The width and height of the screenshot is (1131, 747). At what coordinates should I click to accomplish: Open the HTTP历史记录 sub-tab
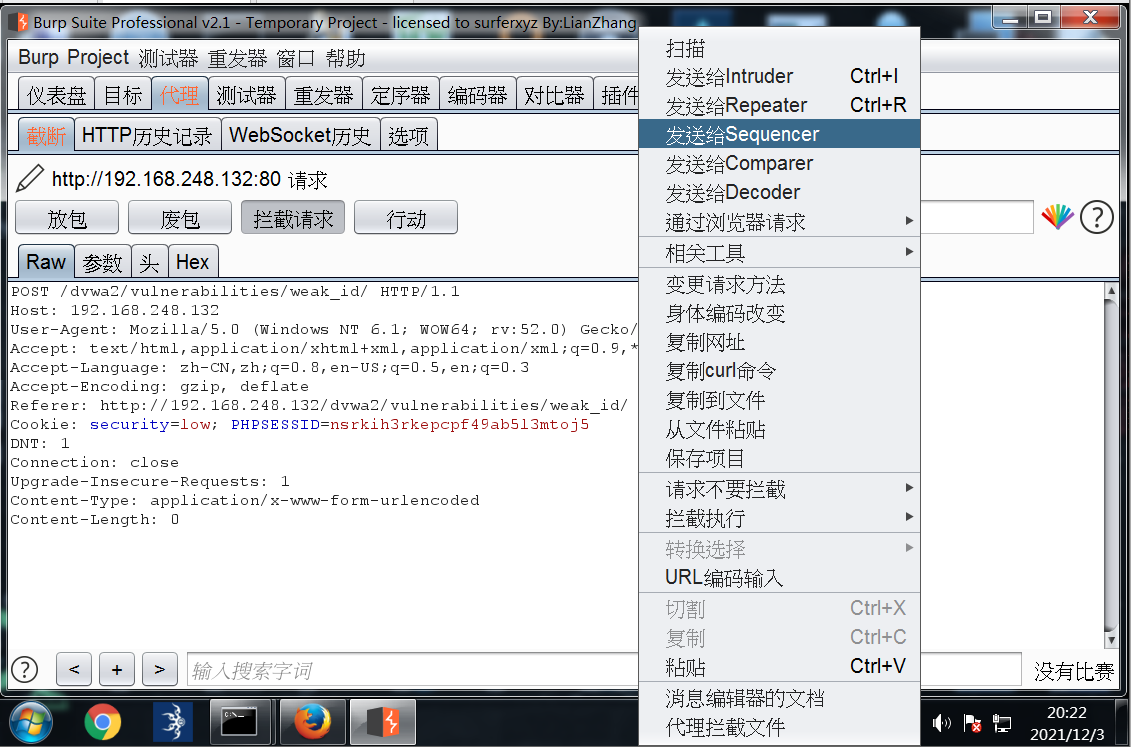(x=147, y=135)
